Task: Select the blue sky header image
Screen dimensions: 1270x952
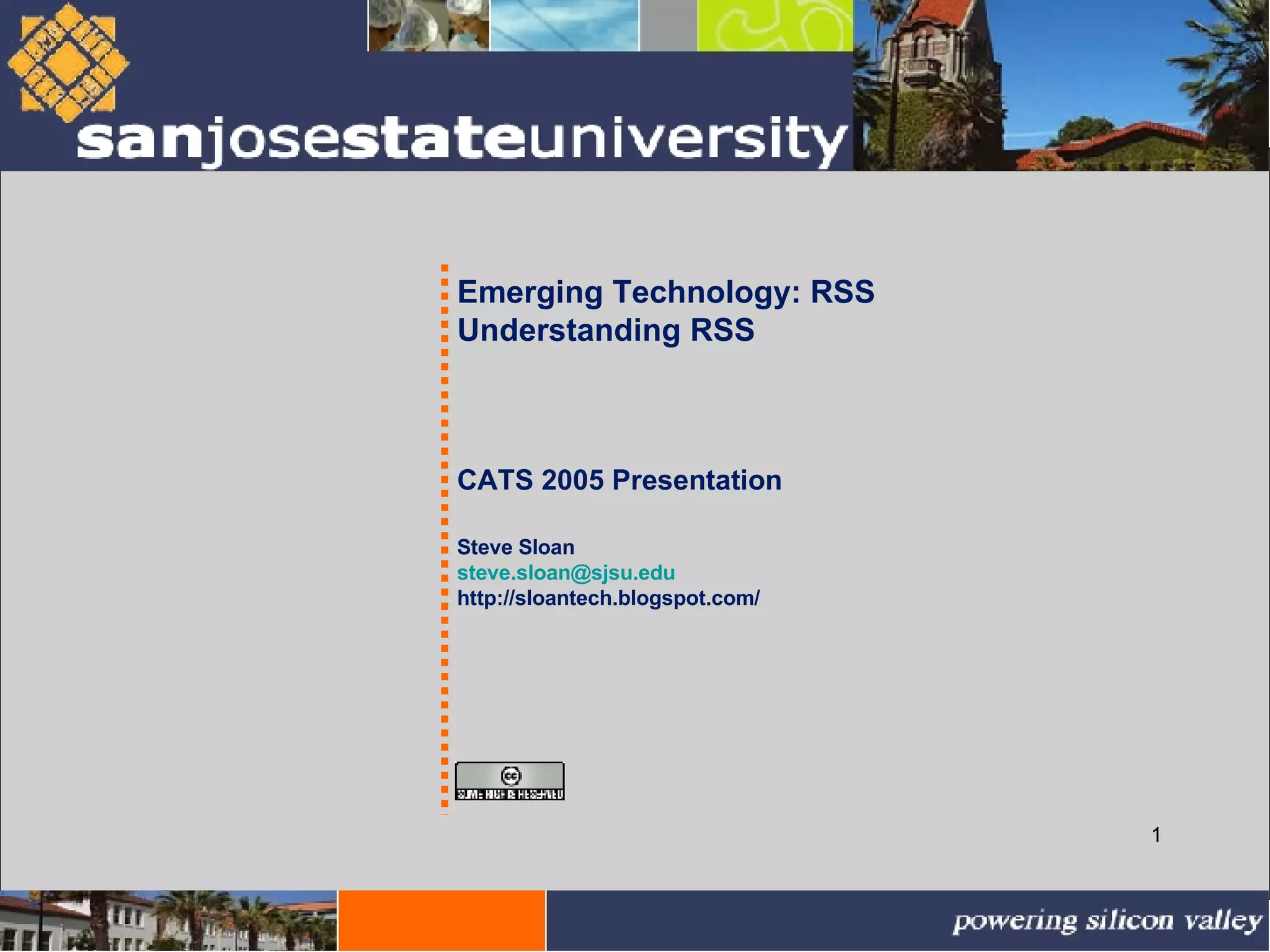Action: pos(564,25)
